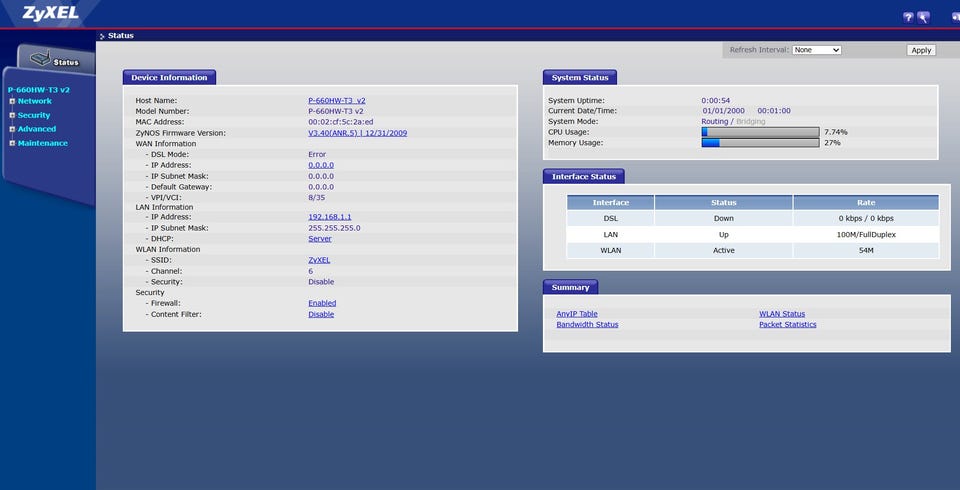The height and width of the screenshot is (490, 960).
Task: Open the WAN IP Address 0.0.0.0 link
Action: click(x=321, y=165)
